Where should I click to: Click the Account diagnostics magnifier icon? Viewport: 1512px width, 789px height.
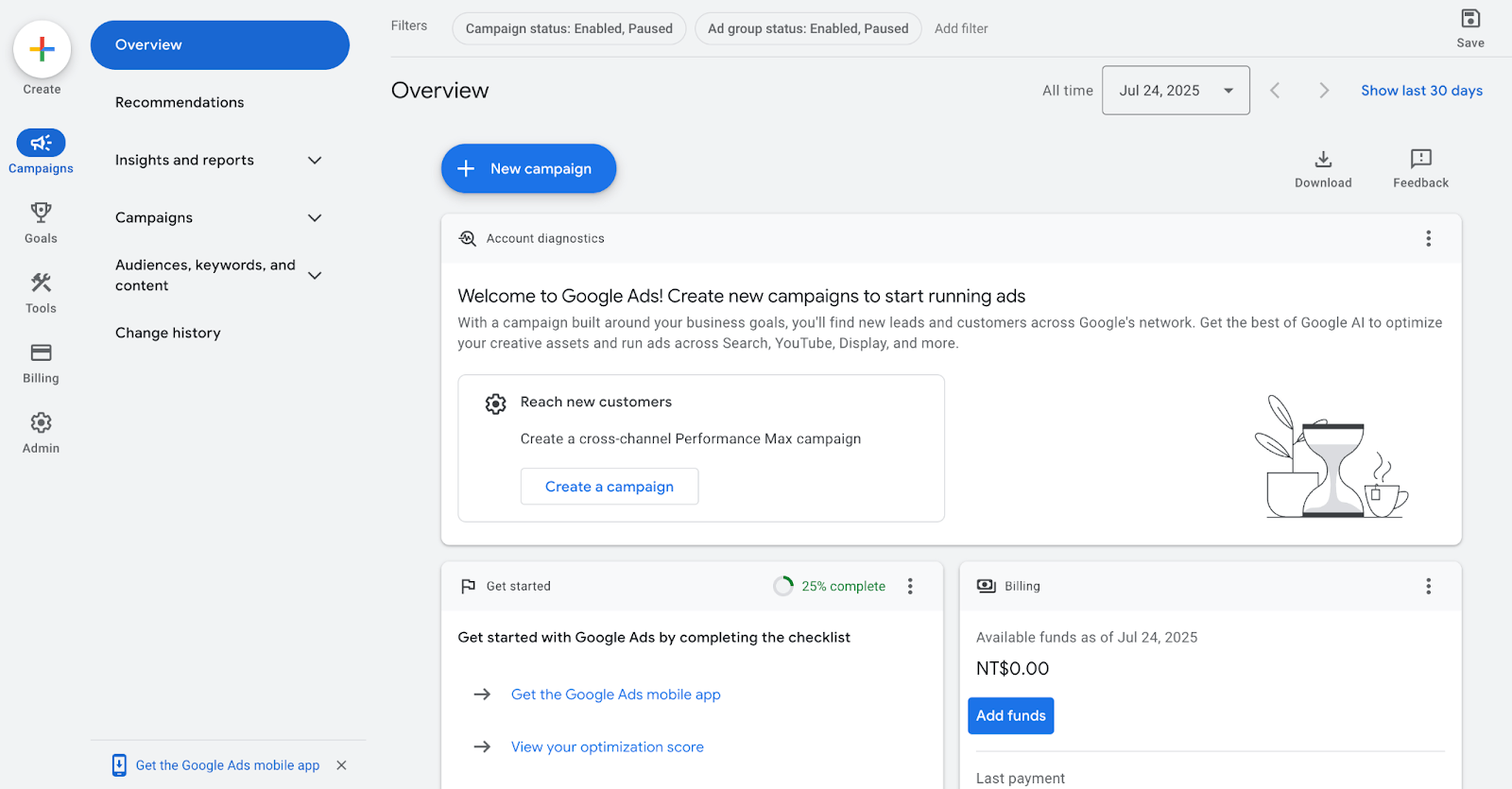coord(467,238)
